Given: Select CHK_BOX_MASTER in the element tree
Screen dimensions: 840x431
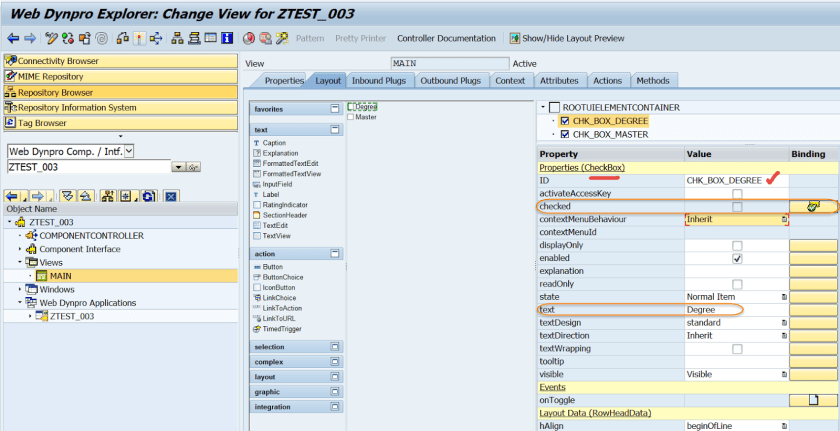Looking at the screenshot, I should [610, 134].
